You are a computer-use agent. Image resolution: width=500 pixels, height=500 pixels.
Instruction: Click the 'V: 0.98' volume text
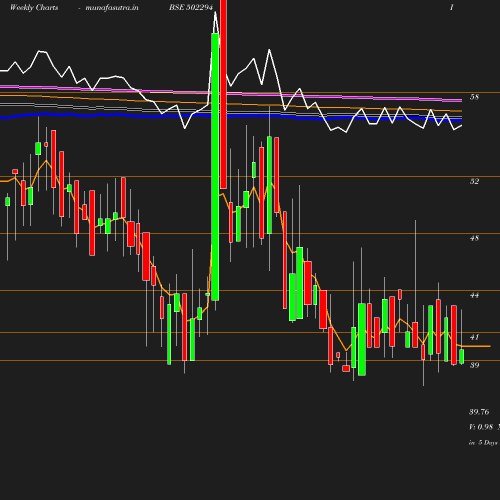481,427
